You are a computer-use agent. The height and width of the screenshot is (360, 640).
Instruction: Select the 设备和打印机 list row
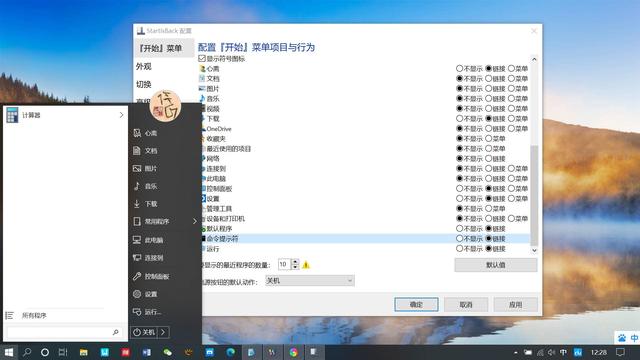[363, 219]
